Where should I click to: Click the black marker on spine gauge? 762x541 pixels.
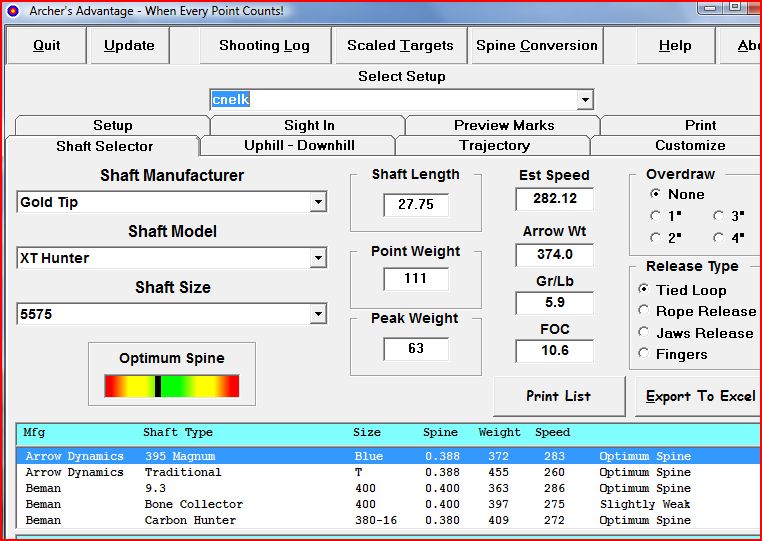(158, 386)
